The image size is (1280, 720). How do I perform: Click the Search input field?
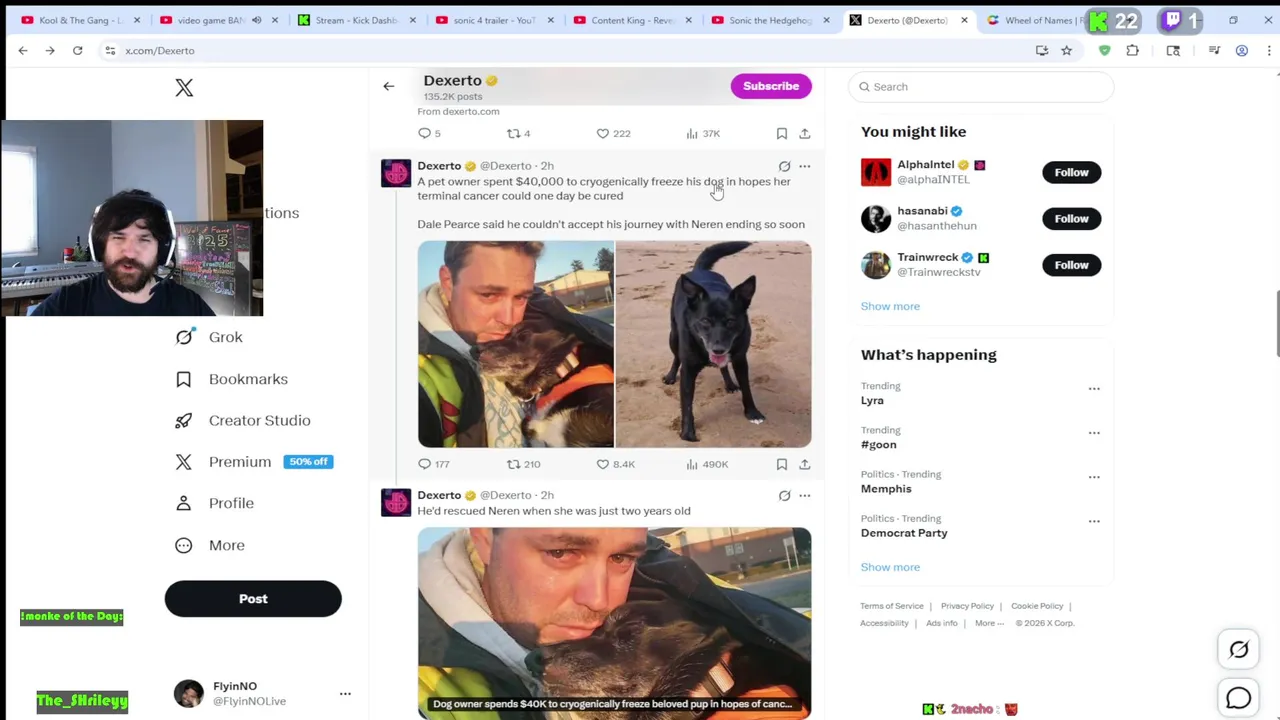[981, 87]
